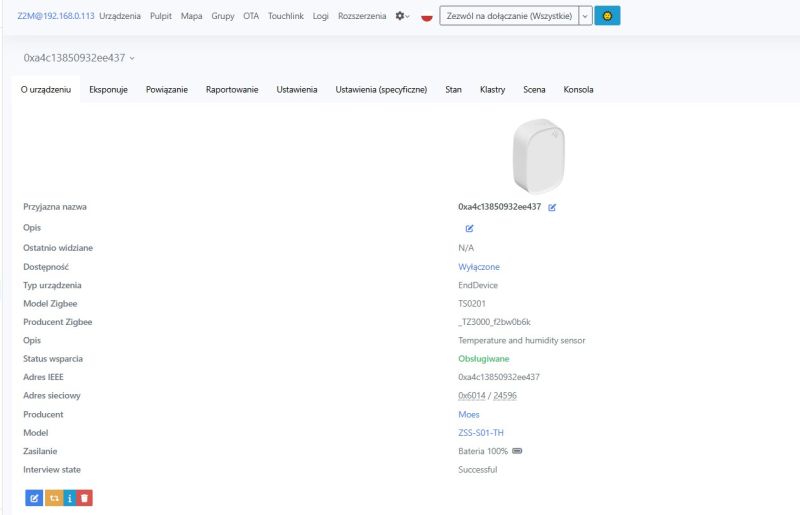
Task: Switch to the Scena tab
Action: click(534, 89)
